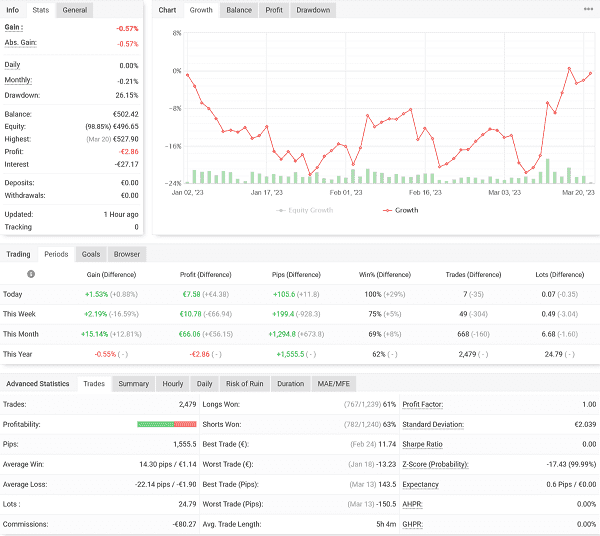Screen dimensions: 600x536
Task: Open the Growth chart tab
Action: (x=201, y=10)
